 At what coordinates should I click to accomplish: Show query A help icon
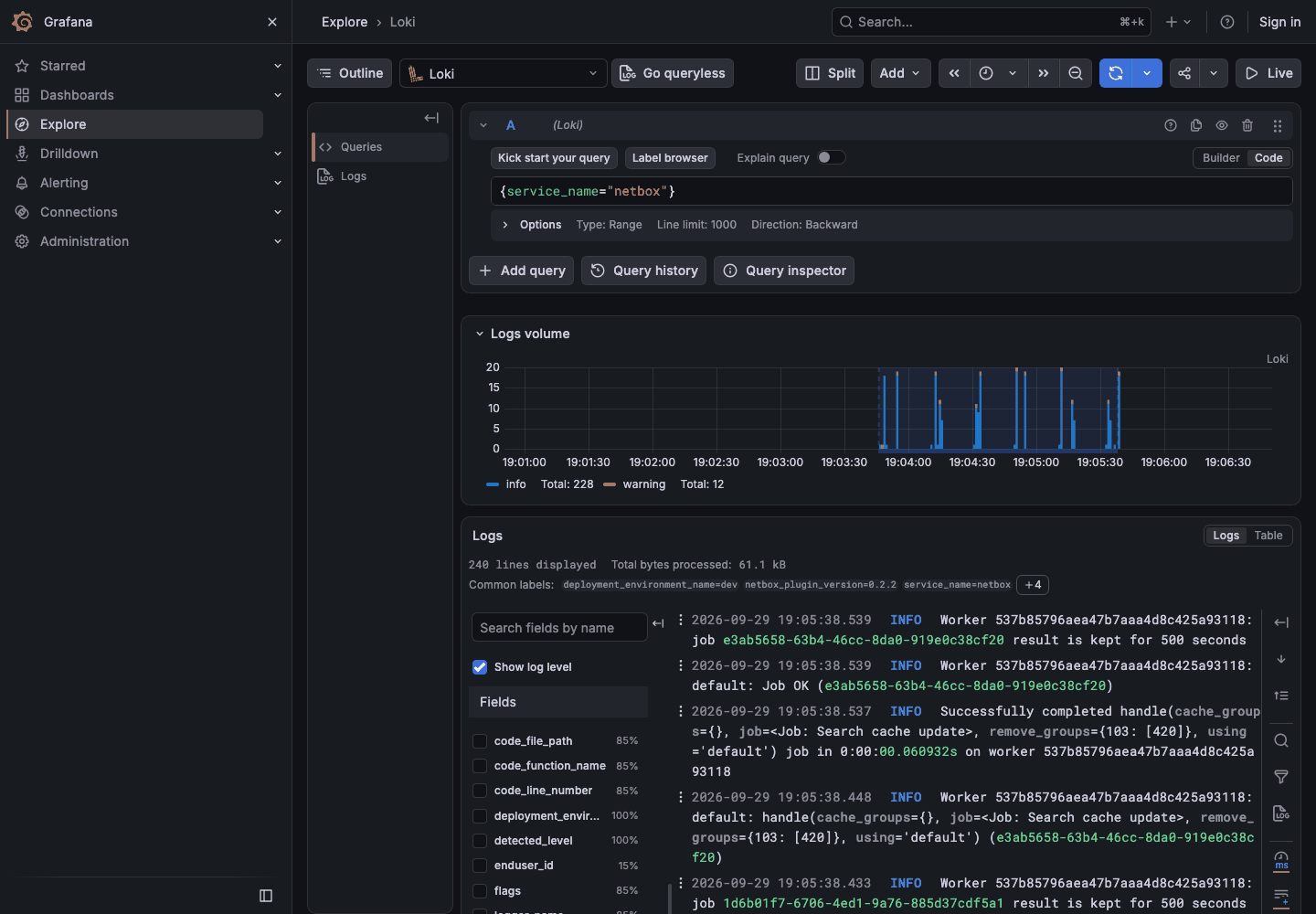(1171, 125)
